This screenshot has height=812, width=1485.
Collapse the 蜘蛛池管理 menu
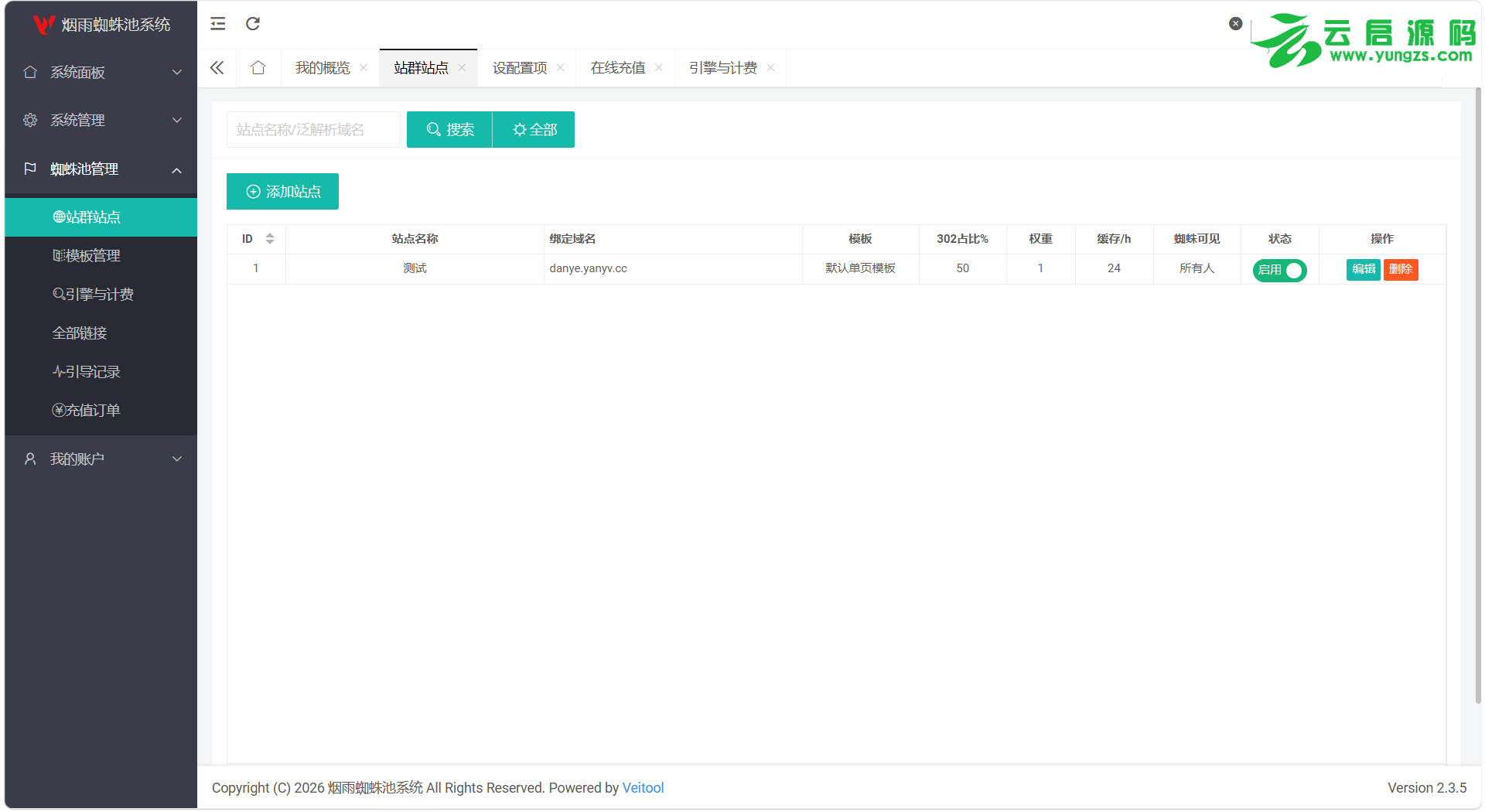(x=101, y=169)
